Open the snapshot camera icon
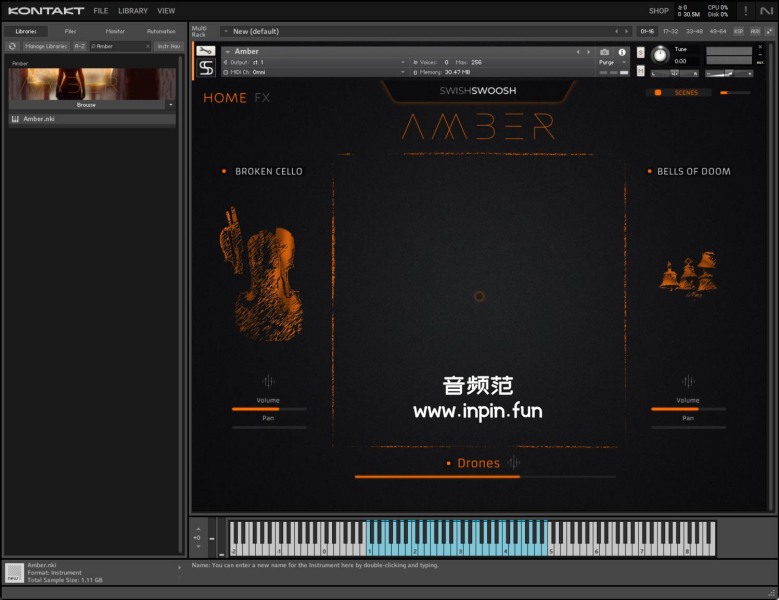Screen dimensions: 779x600 pyautogui.click(x=604, y=52)
